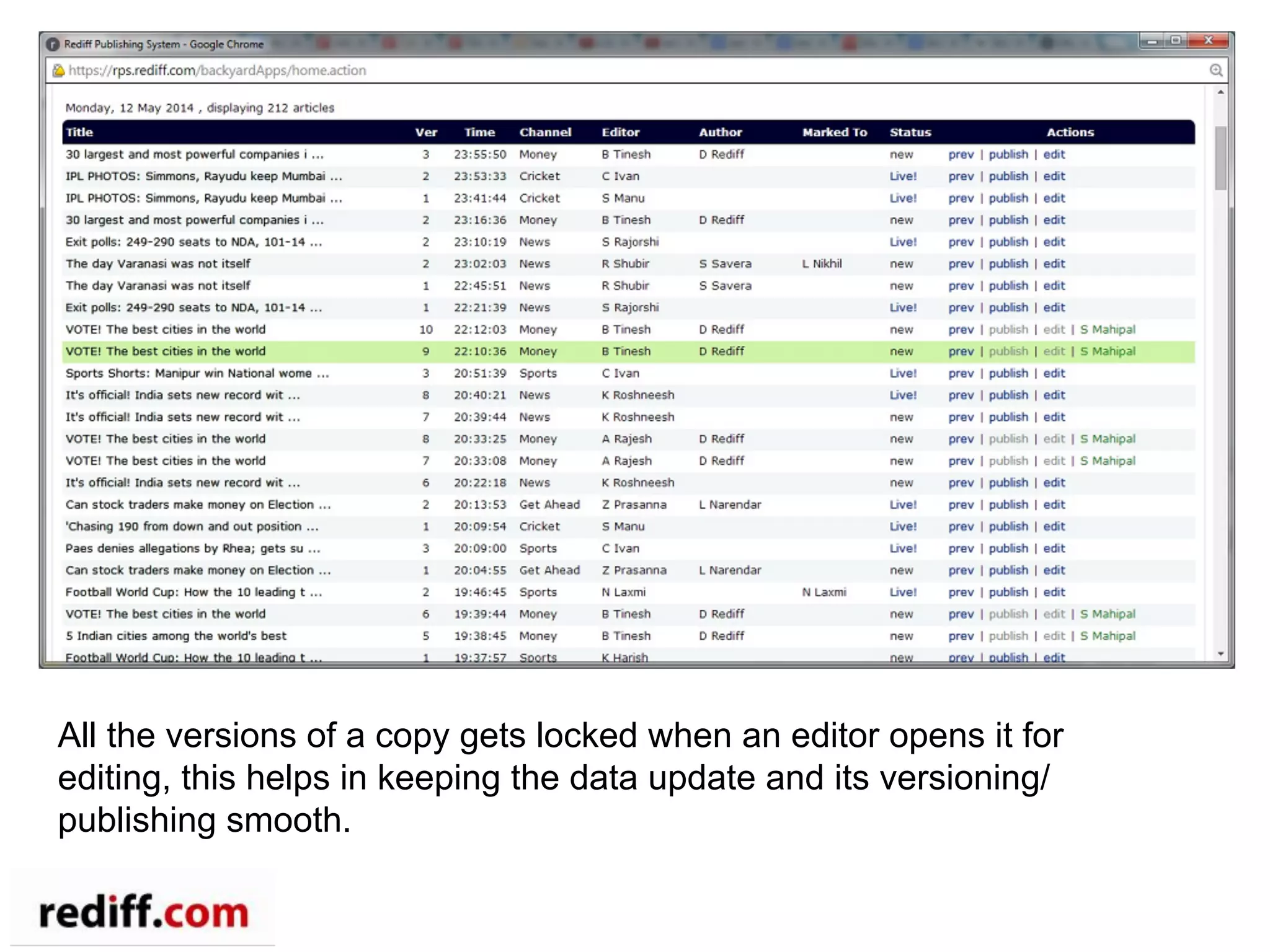Click S Mahipal in the 20:33:25 VOTE row
The width and height of the screenshot is (1270, 952).
click(x=1108, y=439)
